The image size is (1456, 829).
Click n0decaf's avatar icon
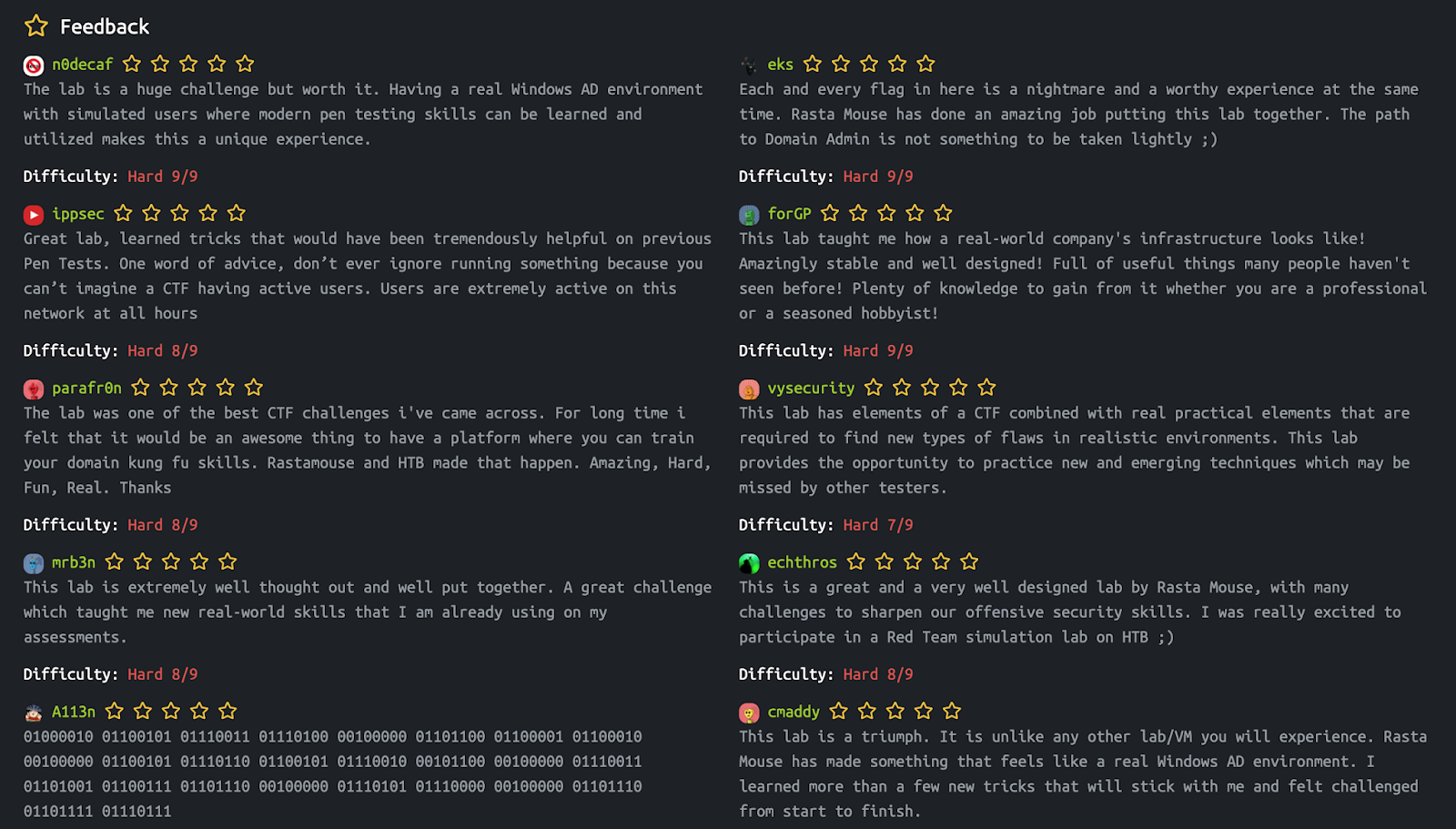click(34, 66)
